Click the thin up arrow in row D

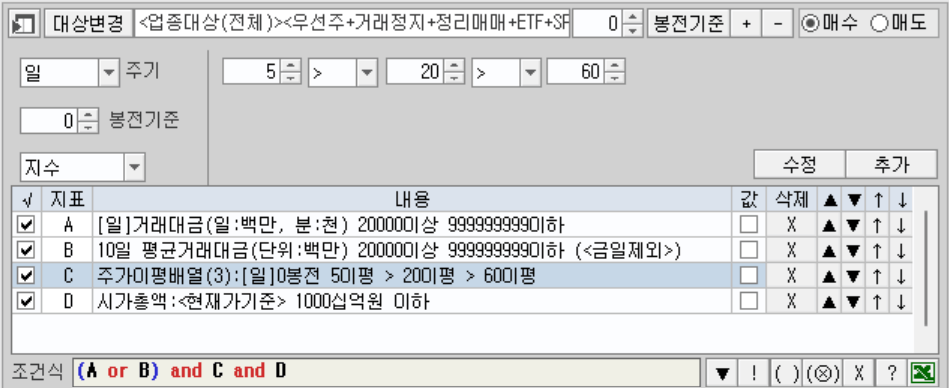coord(877,301)
